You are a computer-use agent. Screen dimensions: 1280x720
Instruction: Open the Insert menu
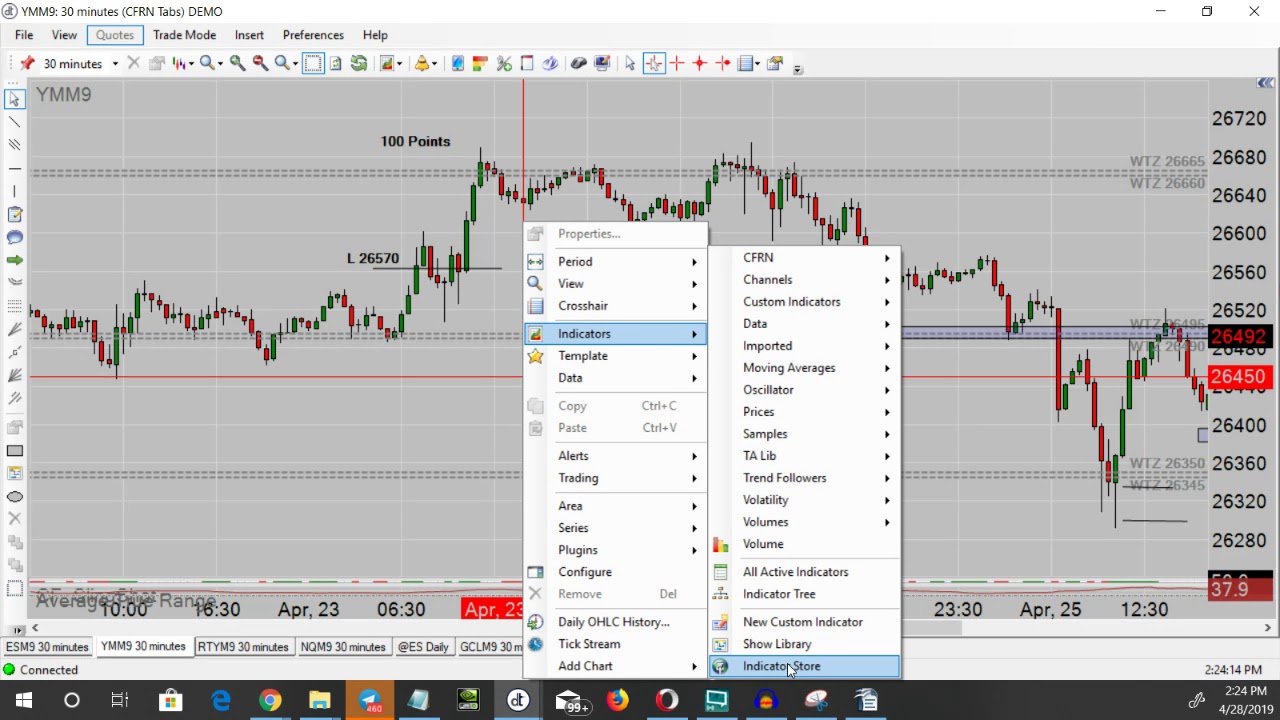(249, 35)
